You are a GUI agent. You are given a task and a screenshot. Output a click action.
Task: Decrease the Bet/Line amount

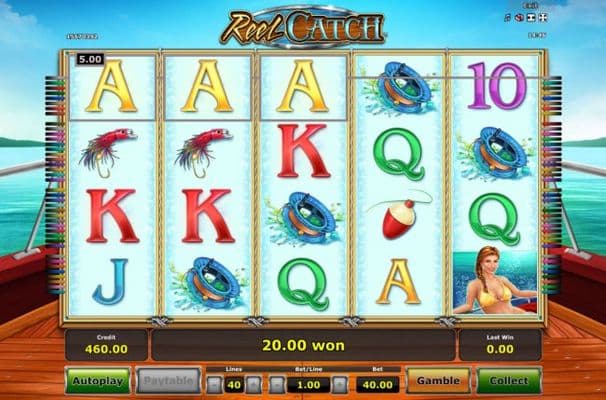click(277, 385)
